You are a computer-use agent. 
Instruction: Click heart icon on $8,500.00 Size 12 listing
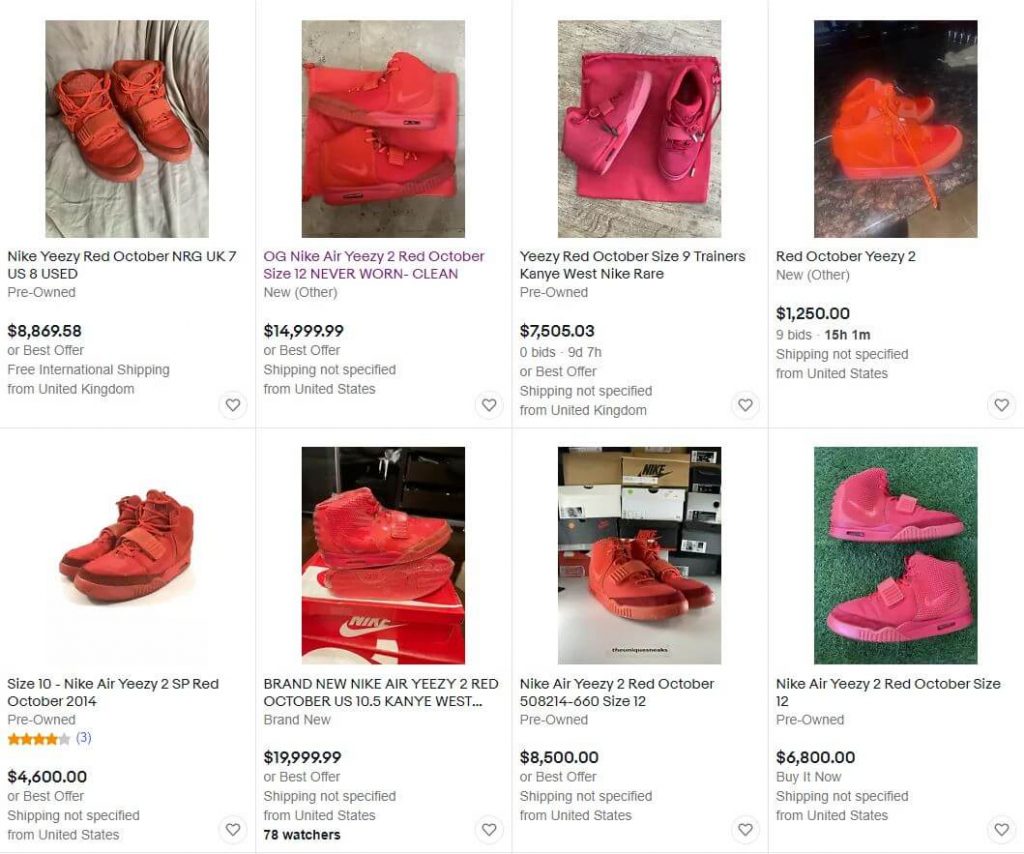[745, 829]
